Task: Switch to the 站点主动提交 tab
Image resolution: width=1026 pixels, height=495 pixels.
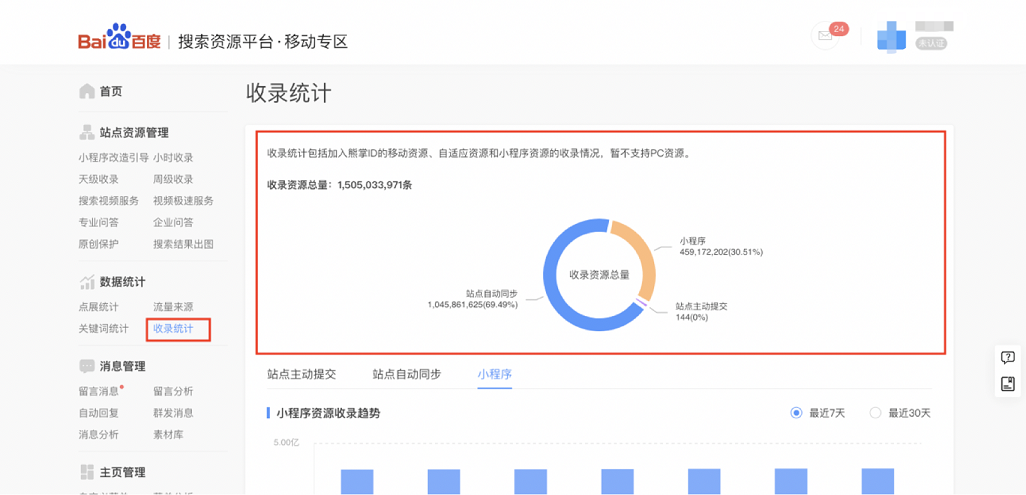Action: (301, 374)
